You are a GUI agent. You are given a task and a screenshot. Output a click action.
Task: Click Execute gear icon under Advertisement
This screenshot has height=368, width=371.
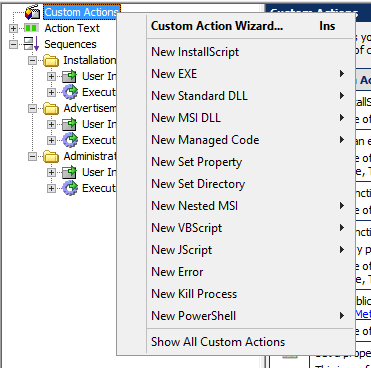pos(70,140)
